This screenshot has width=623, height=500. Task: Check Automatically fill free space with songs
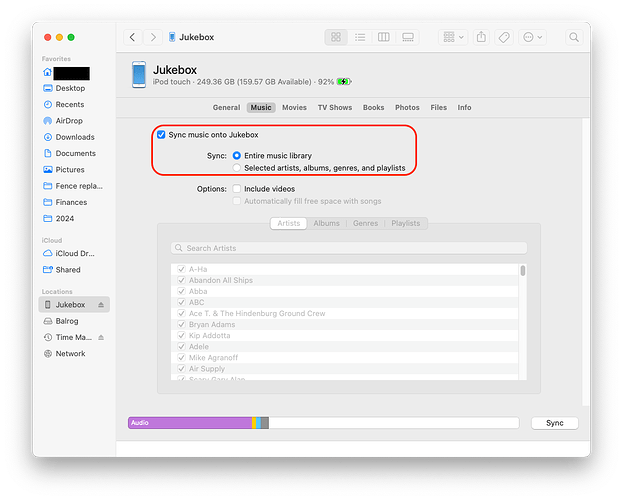pos(237,201)
